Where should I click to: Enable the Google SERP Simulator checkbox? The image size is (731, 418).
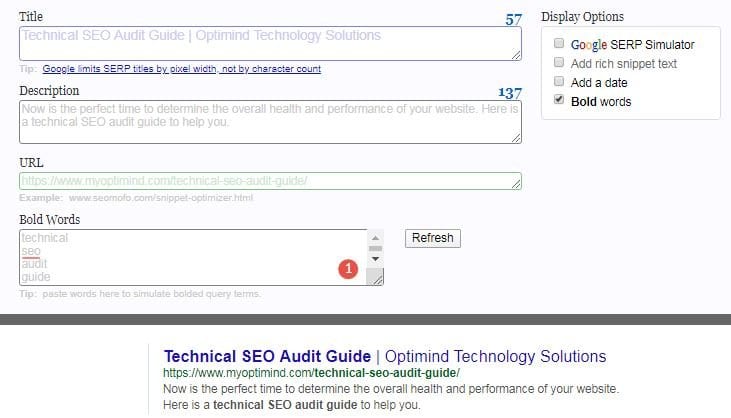point(559,43)
